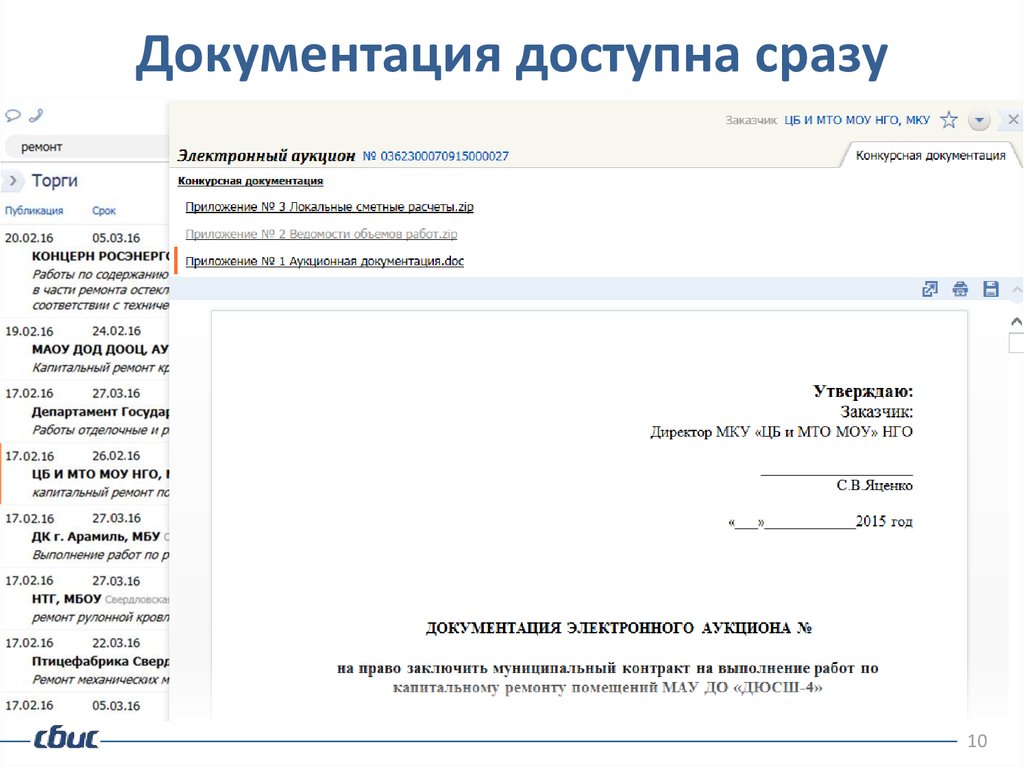Viewport: 1024px width, 767px height.
Task: Save document using floppy disk icon
Action: pyautogui.click(x=991, y=289)
